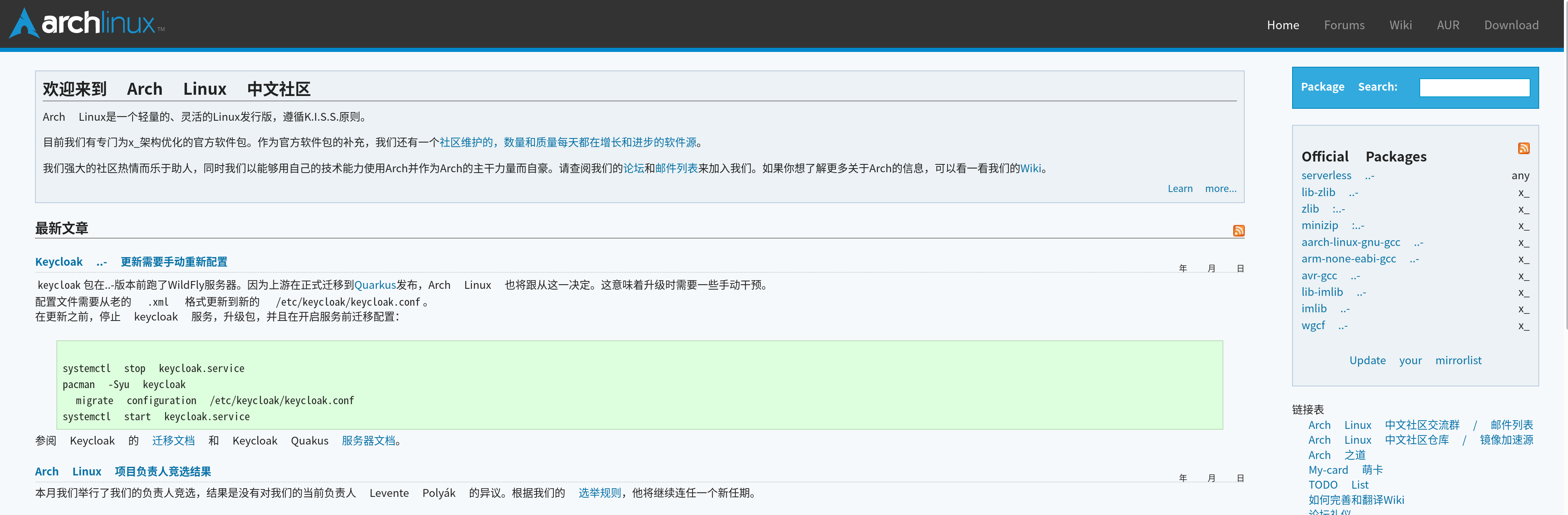The height and width of the screenshot is (515, 1568).
Task: Open the Forums menu item
Action: [1344, 25]
